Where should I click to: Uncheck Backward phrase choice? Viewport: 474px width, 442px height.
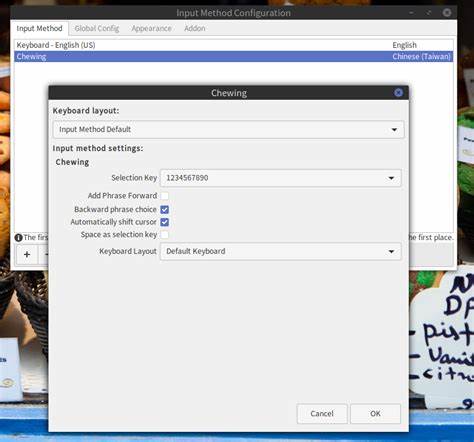pyautogui.click(x=165, y=209)
